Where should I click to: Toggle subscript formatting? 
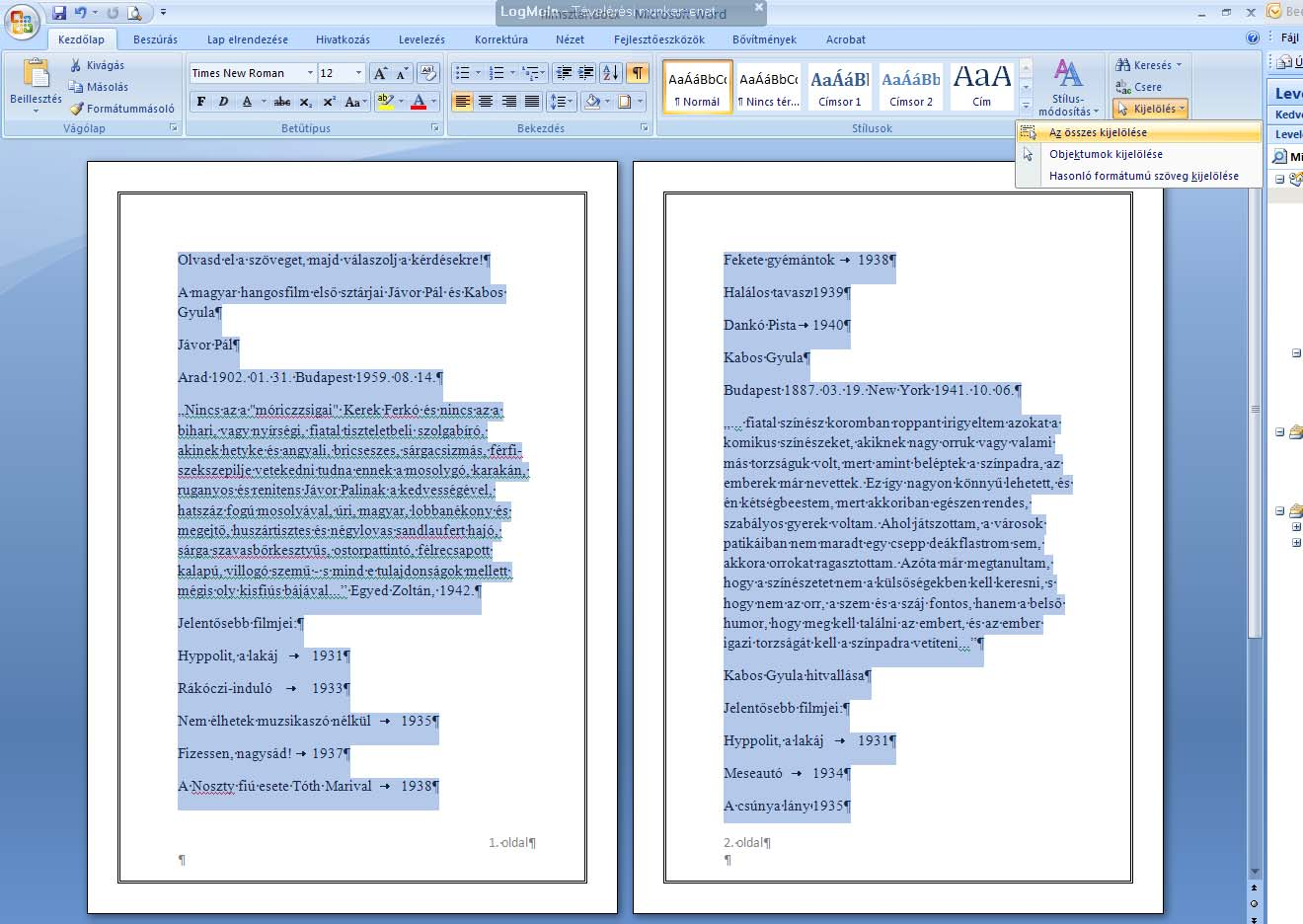[x=306, y=102]
